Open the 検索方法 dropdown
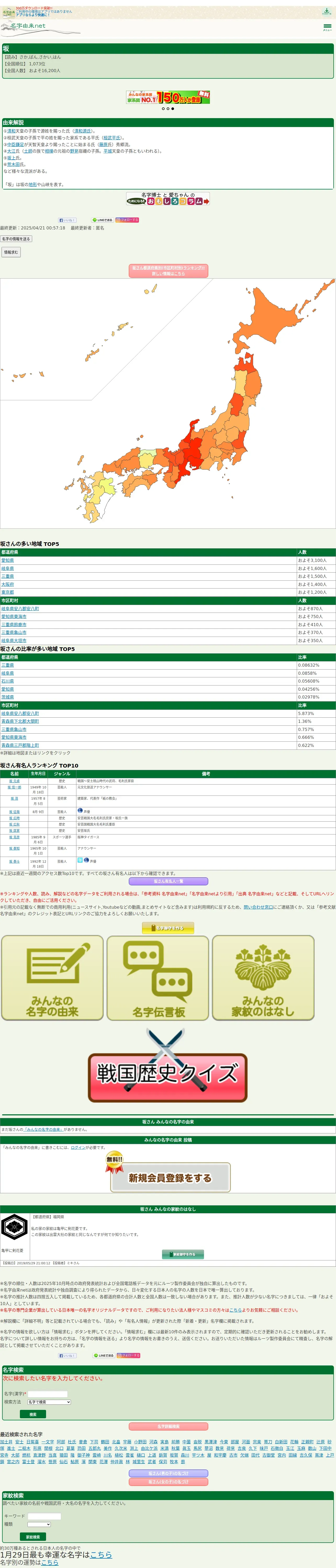Image resolution: width=336 pixels, height=1568 pixels. pos(49,1402)
